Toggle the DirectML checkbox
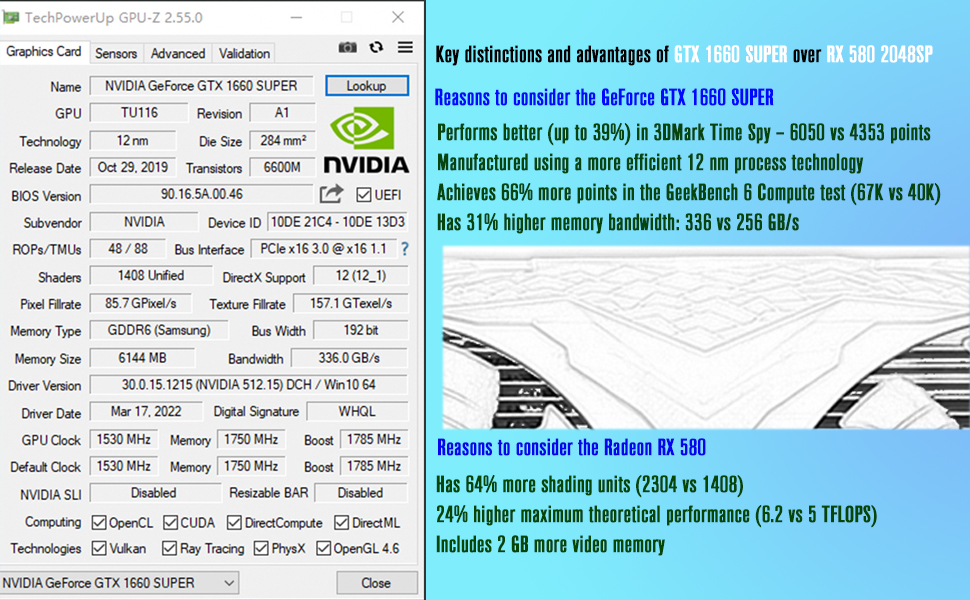Image resolution: width=970 pixels, height=600 pixels. 341,523
